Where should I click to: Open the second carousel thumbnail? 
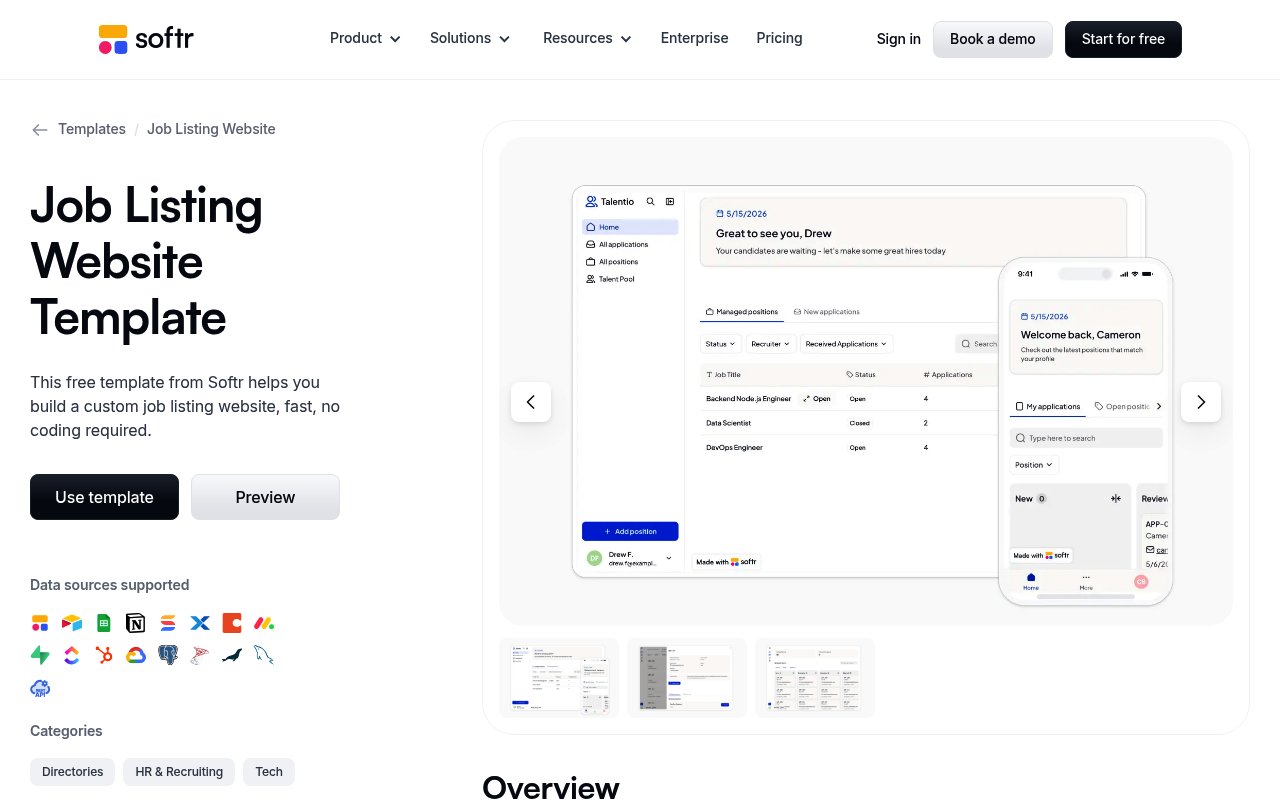click(x=687, y=678)
